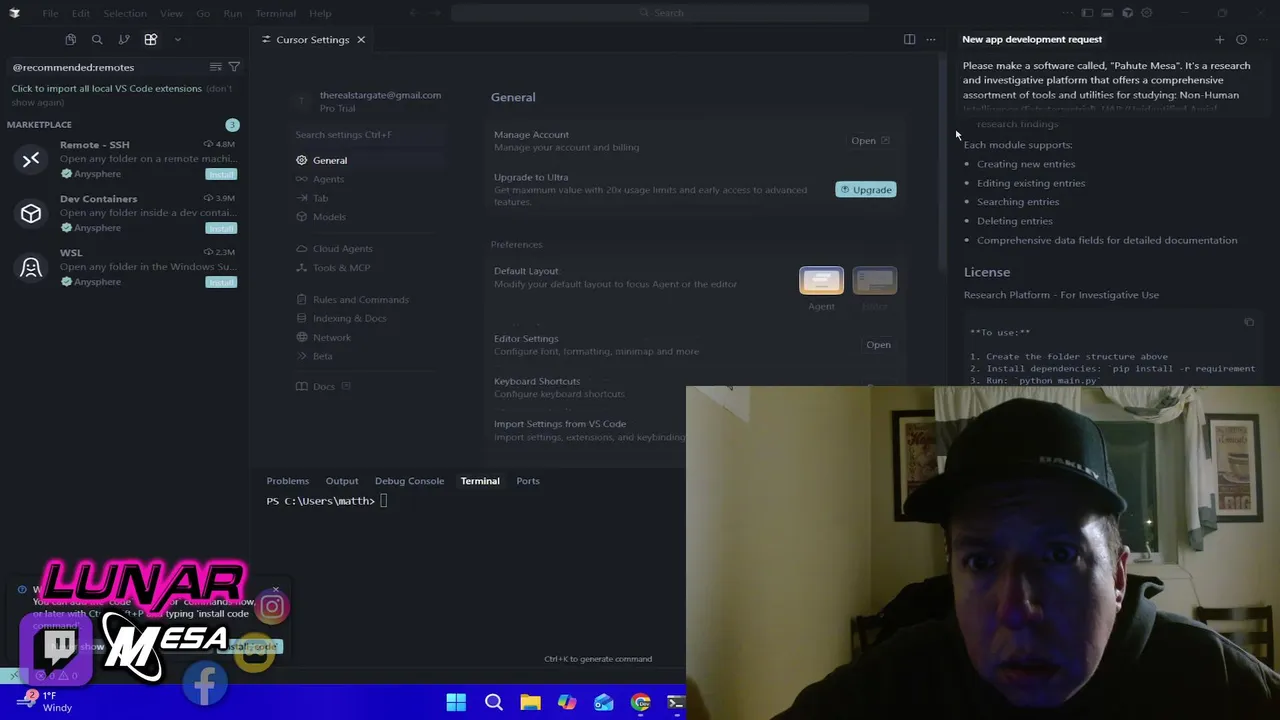Upgrade to Ultra with Upgrade button
This screenshot has height=720, width=1280.
866,189
